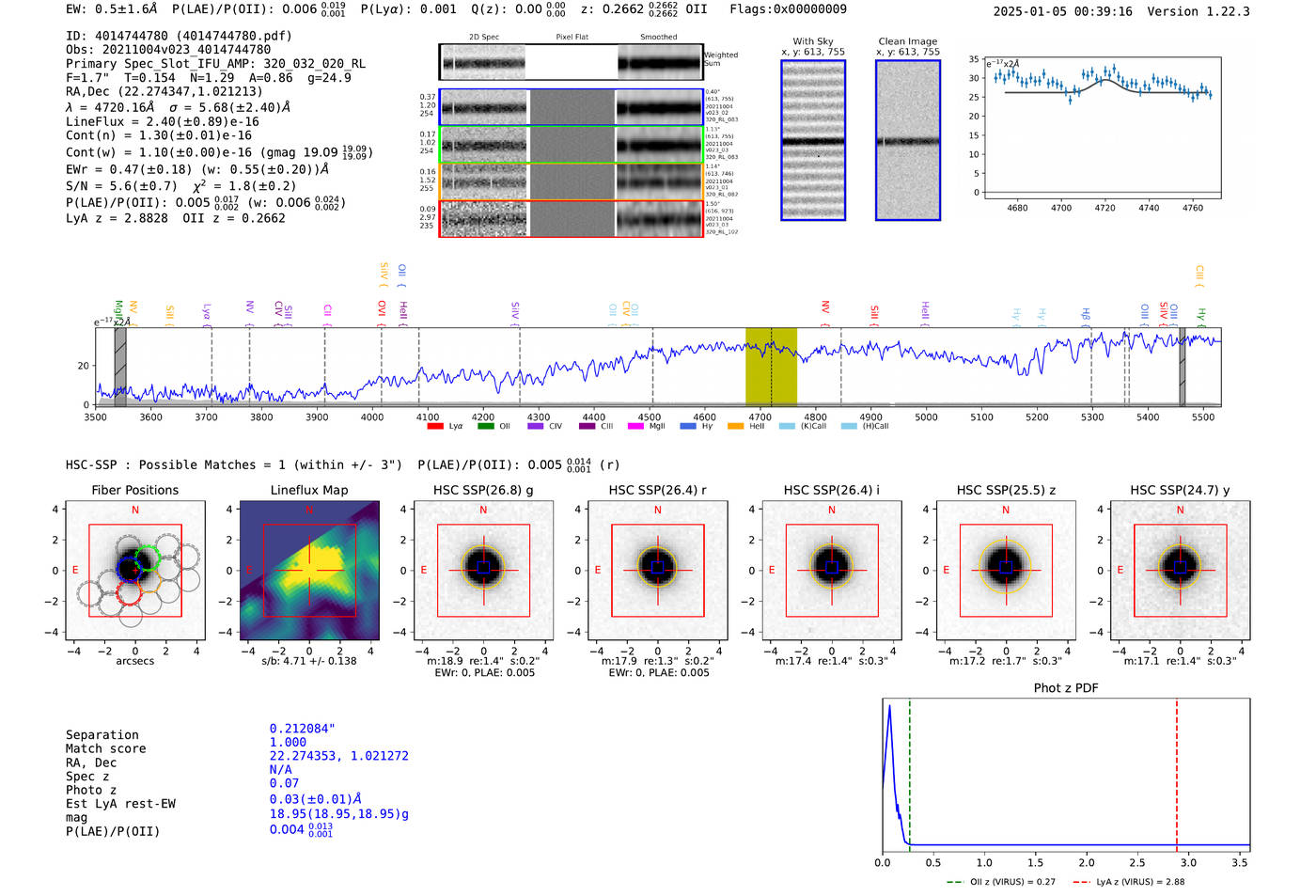Click the OII z (VIRUS) = 0.27 legend entry
Viewport: 1316px width, 896px height.
(x=1001, y=882)
